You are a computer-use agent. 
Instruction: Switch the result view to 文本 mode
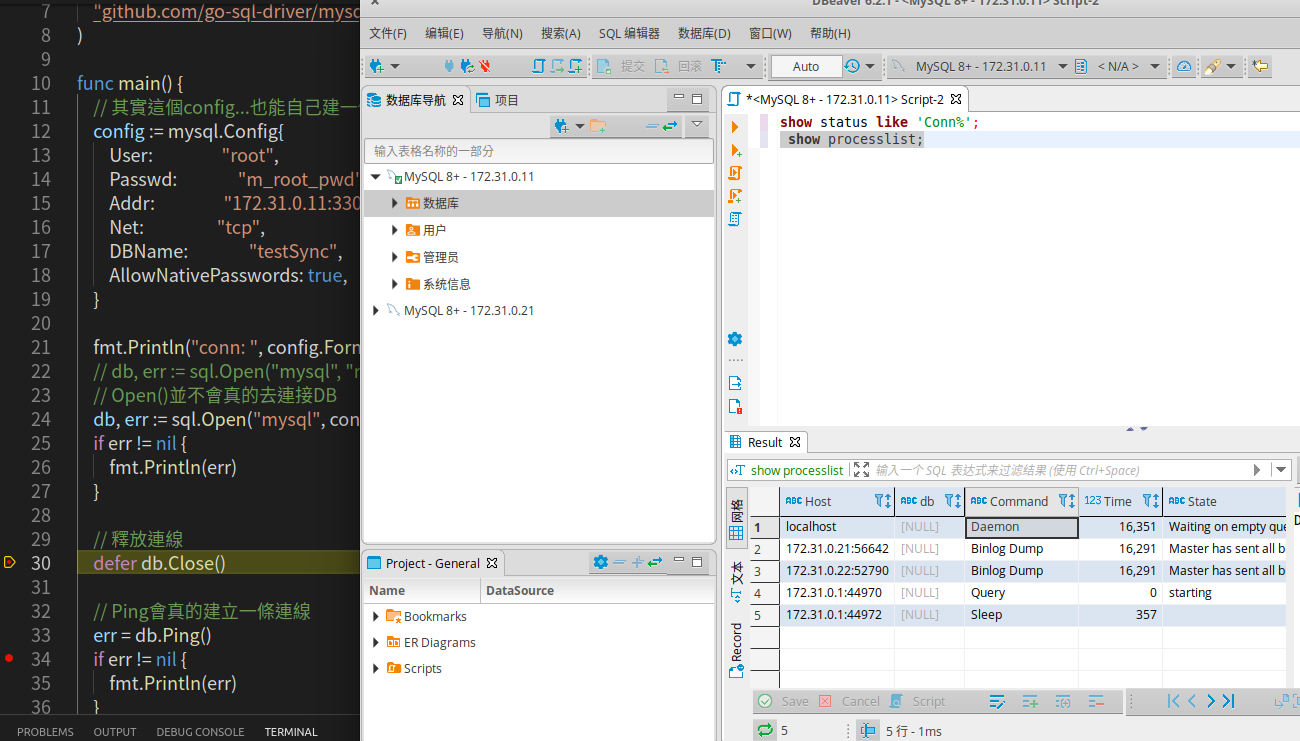click(737, 578)
